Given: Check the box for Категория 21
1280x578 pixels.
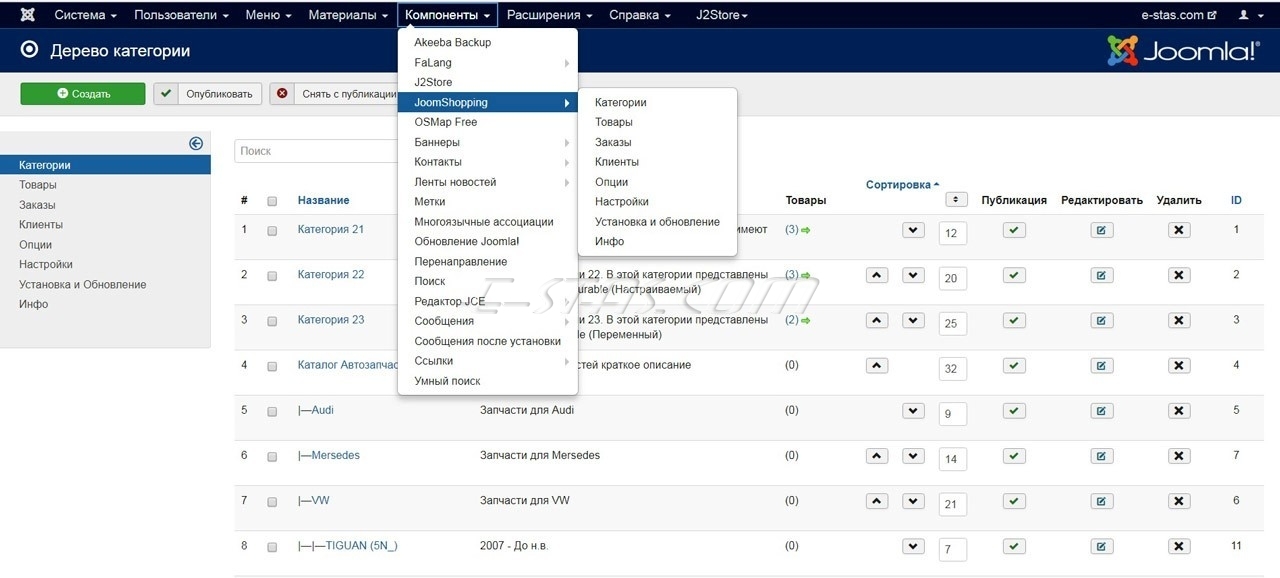Looking at the screenshot, I should pyautogui.click(x=272, y=230).
